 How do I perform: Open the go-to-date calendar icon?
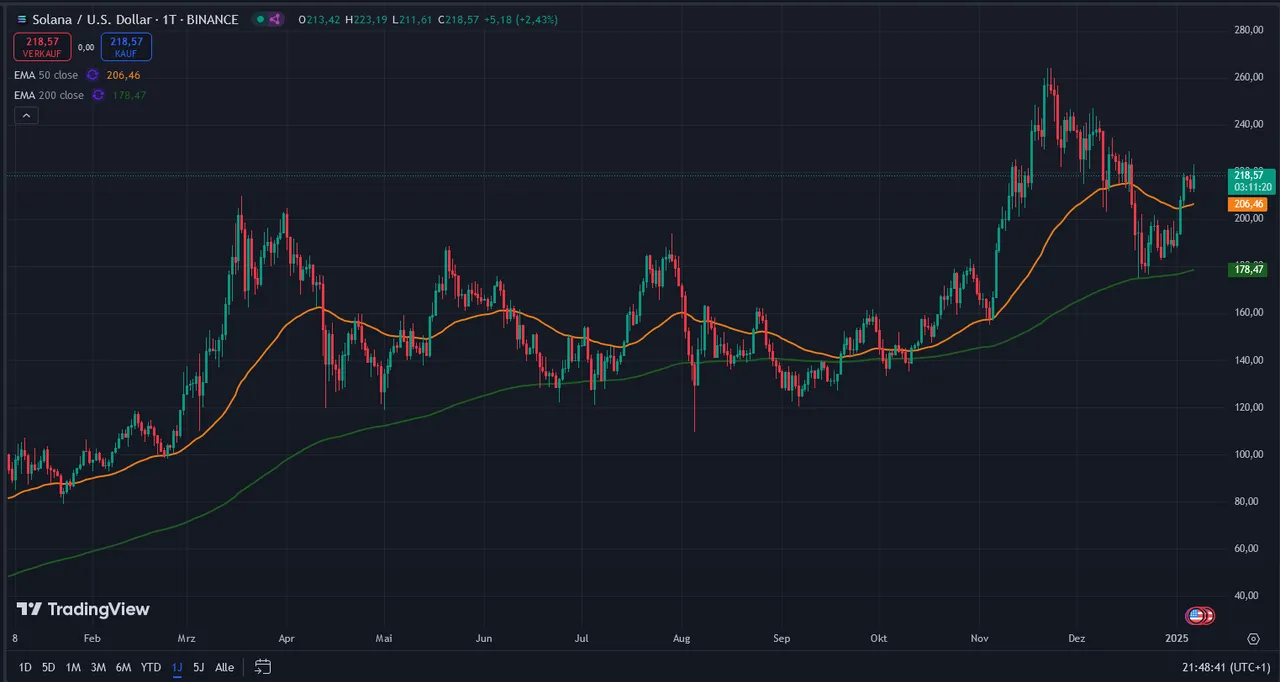263,666
